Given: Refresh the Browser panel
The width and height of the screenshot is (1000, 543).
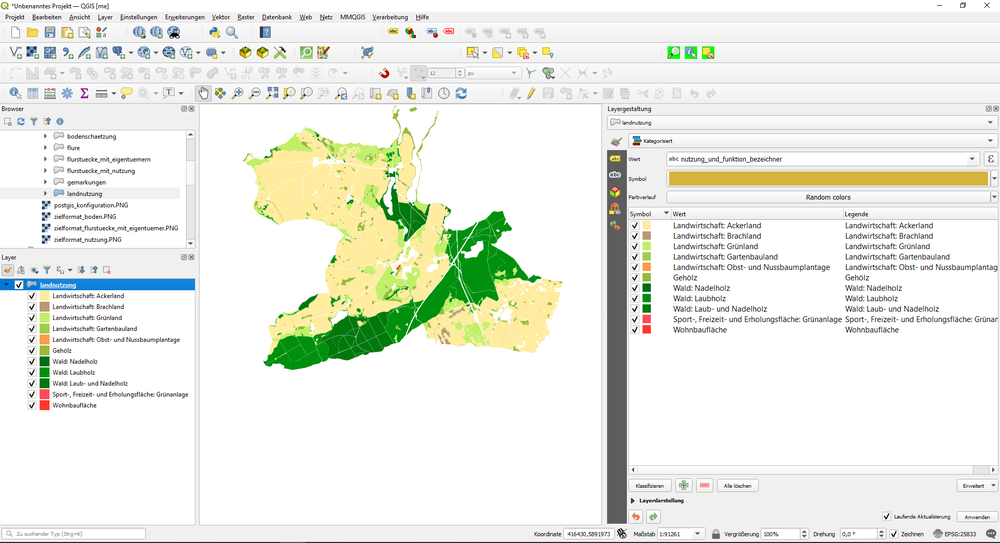Looking at the screenshot, I should (x=20, y=121).
